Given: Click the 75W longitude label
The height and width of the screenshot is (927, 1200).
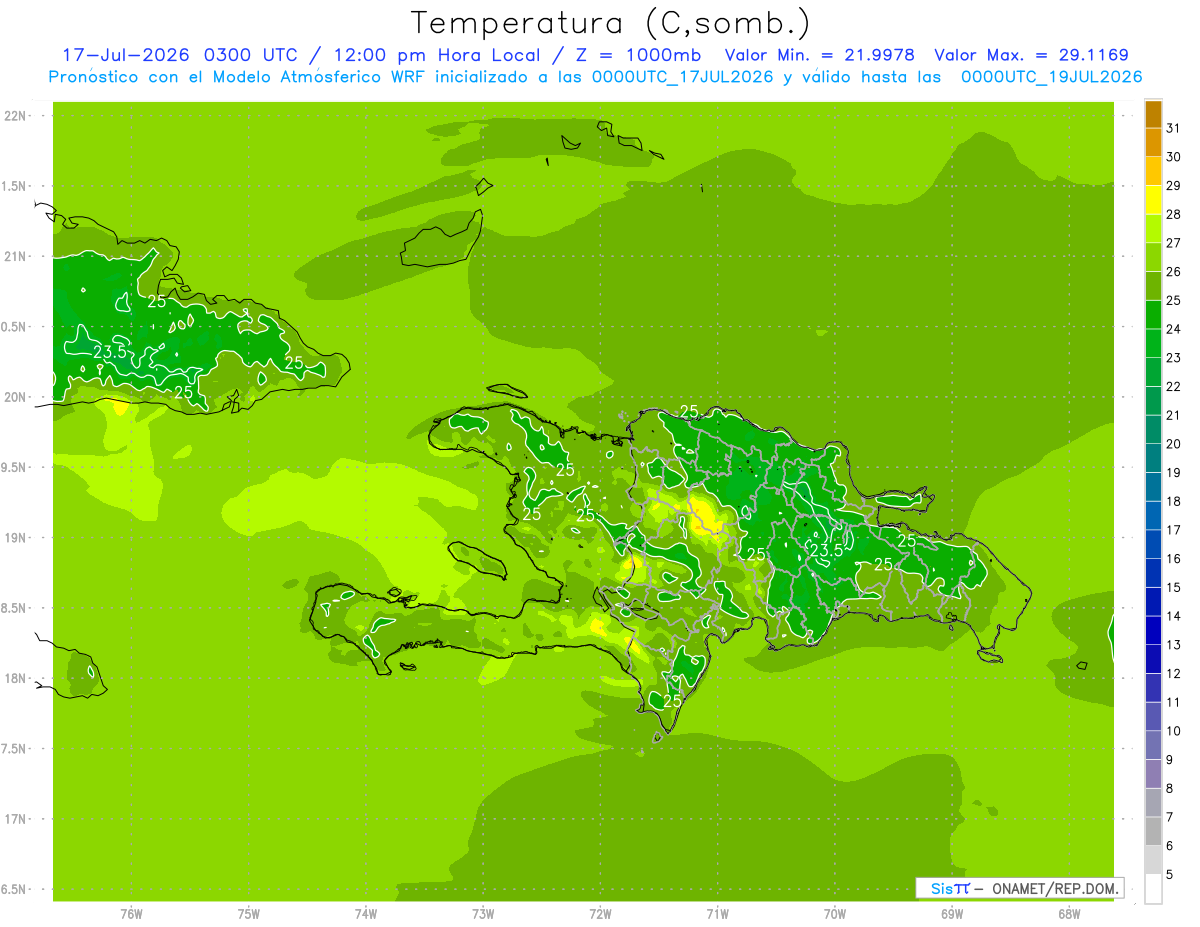Looking at the screenshot, I should point(249,914).
